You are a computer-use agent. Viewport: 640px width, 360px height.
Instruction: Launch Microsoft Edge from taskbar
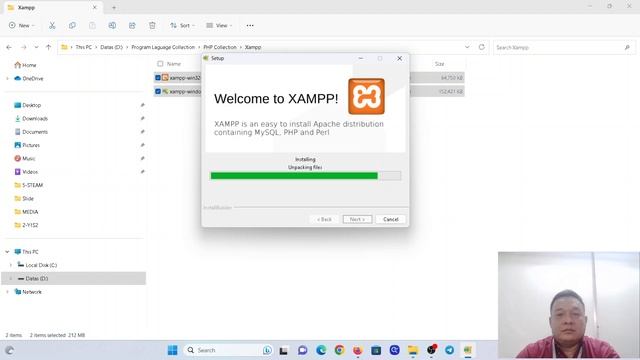321,350
